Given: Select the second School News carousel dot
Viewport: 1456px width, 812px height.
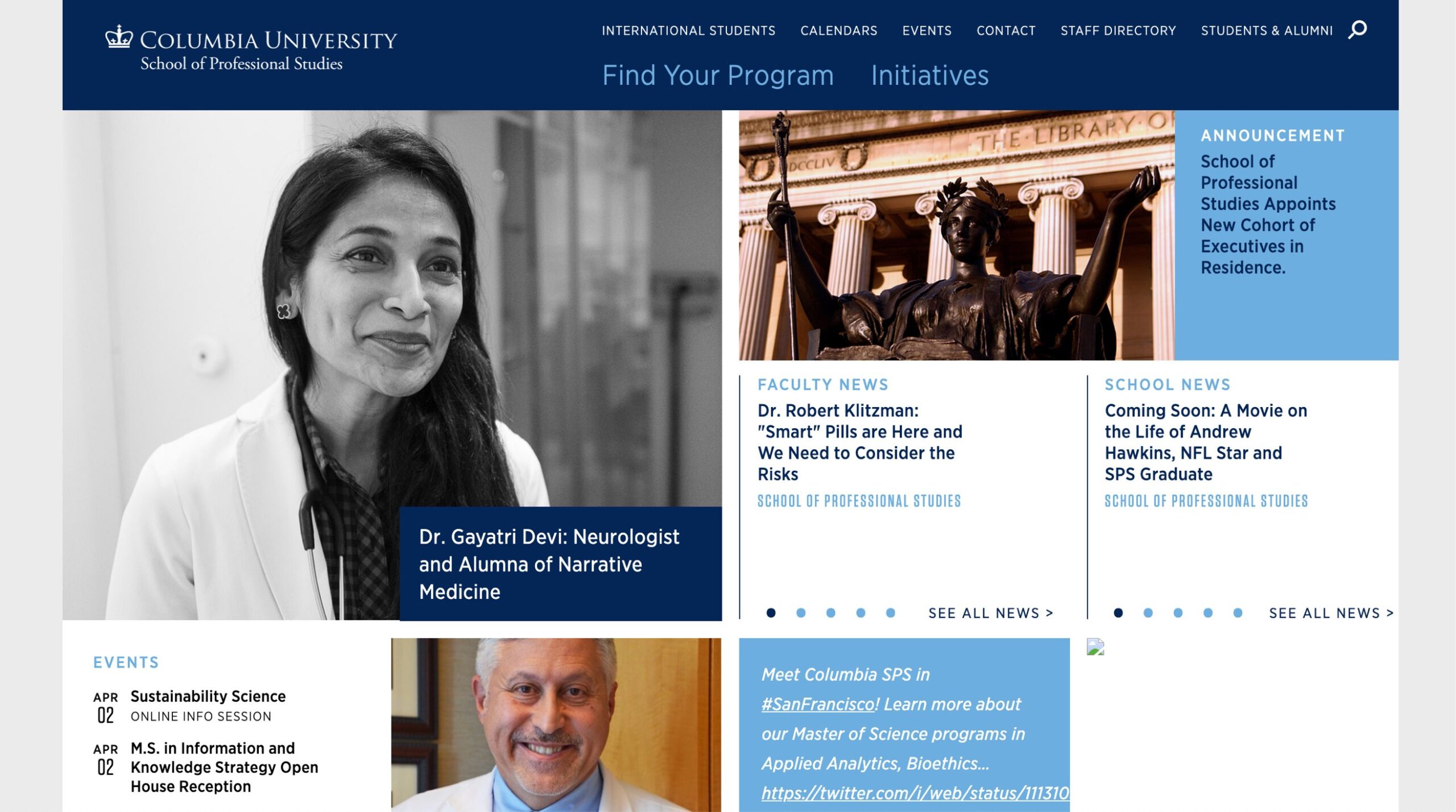Looking at the screenshot, I should coord(1148,613).
